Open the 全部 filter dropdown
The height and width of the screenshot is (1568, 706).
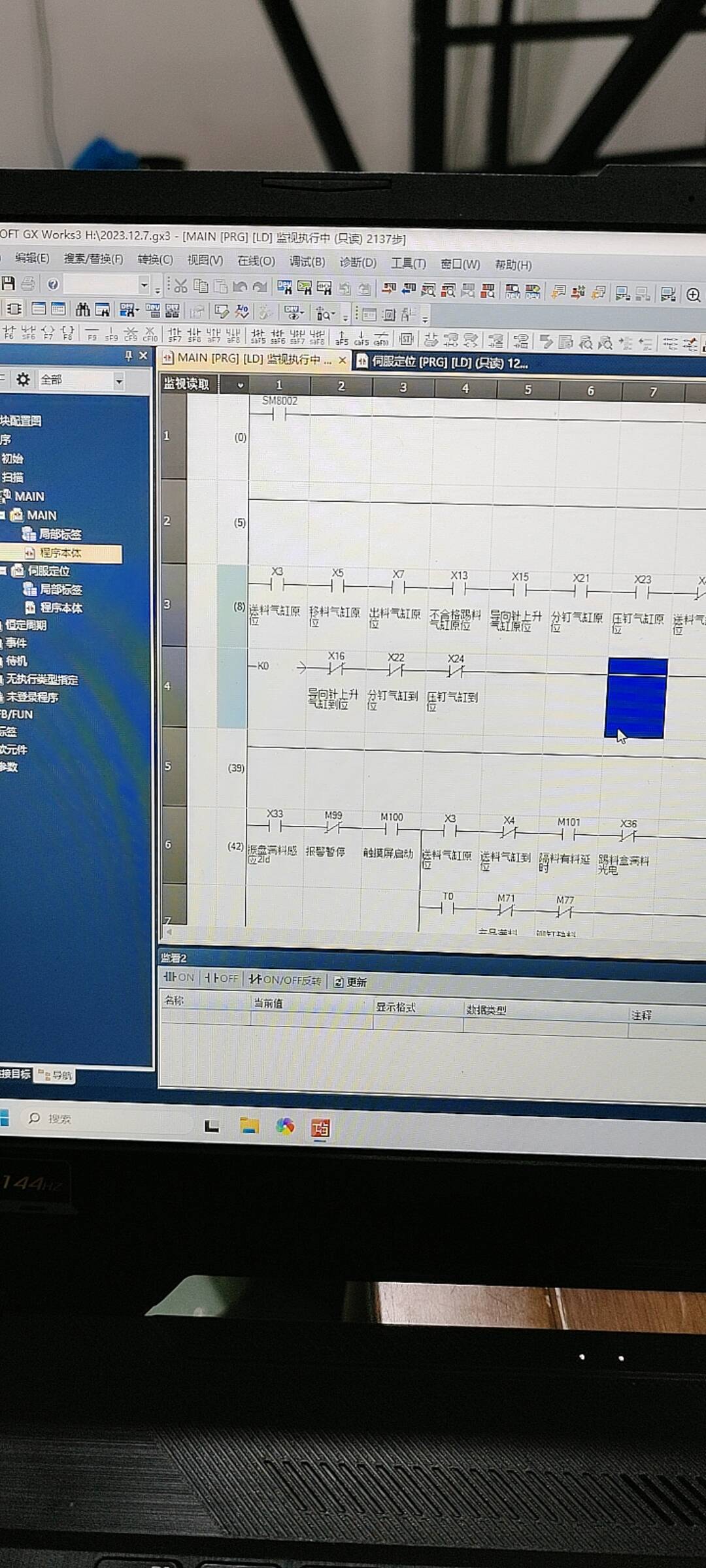pos(118,381)
